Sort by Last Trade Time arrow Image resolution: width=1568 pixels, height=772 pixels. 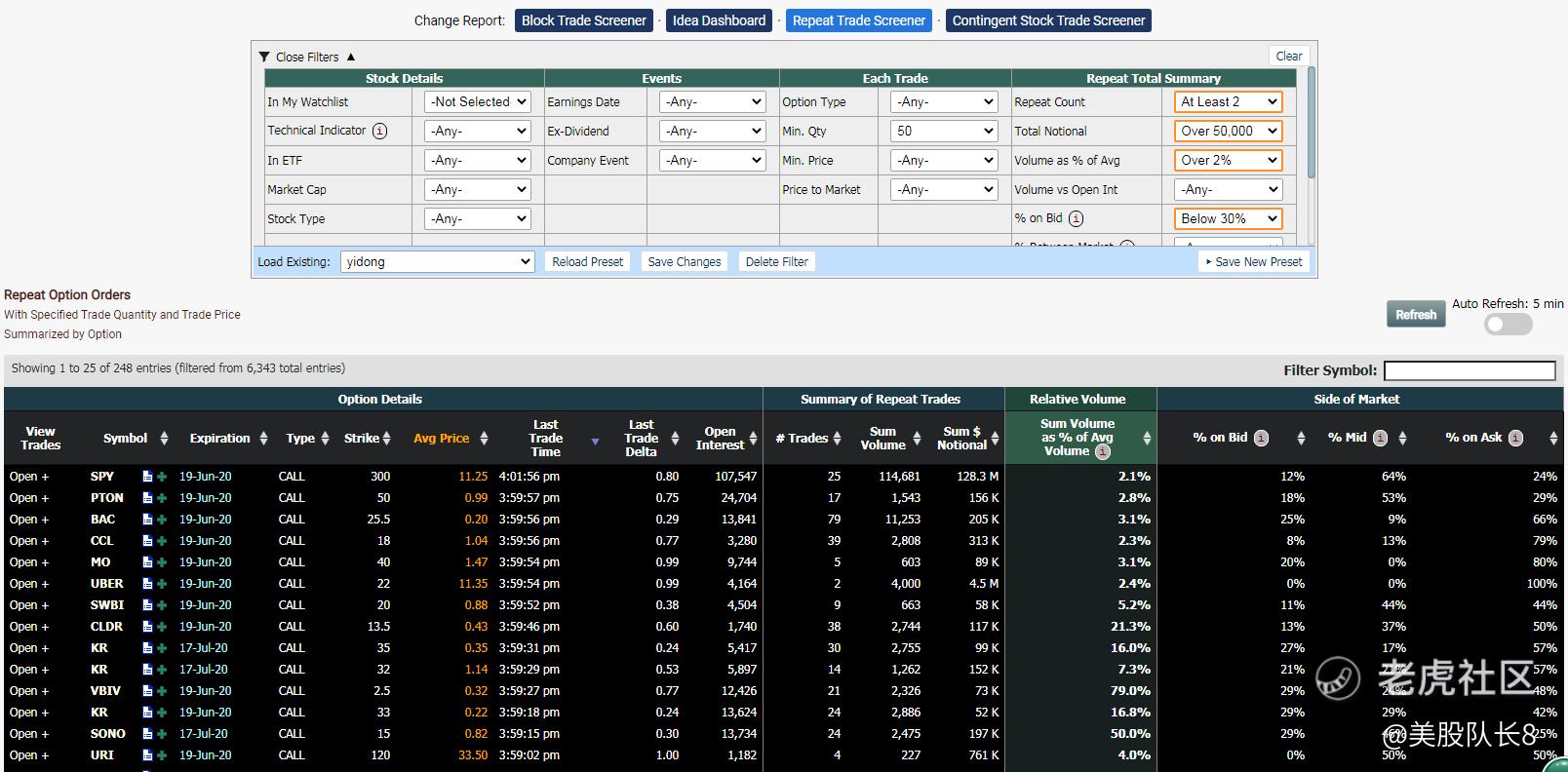tap(595, 443)
